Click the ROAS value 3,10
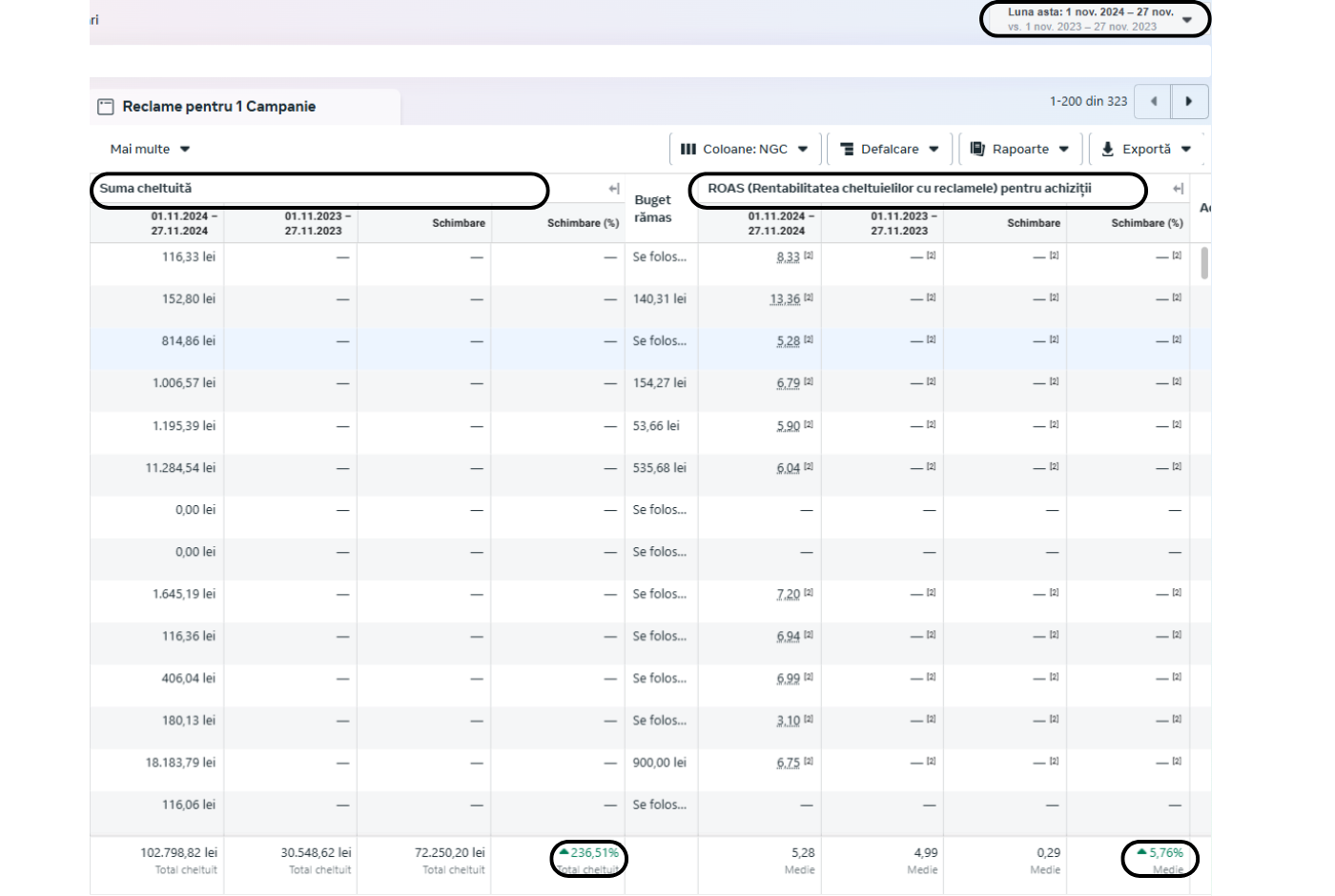1335x896 pixels. pos(789,721)
